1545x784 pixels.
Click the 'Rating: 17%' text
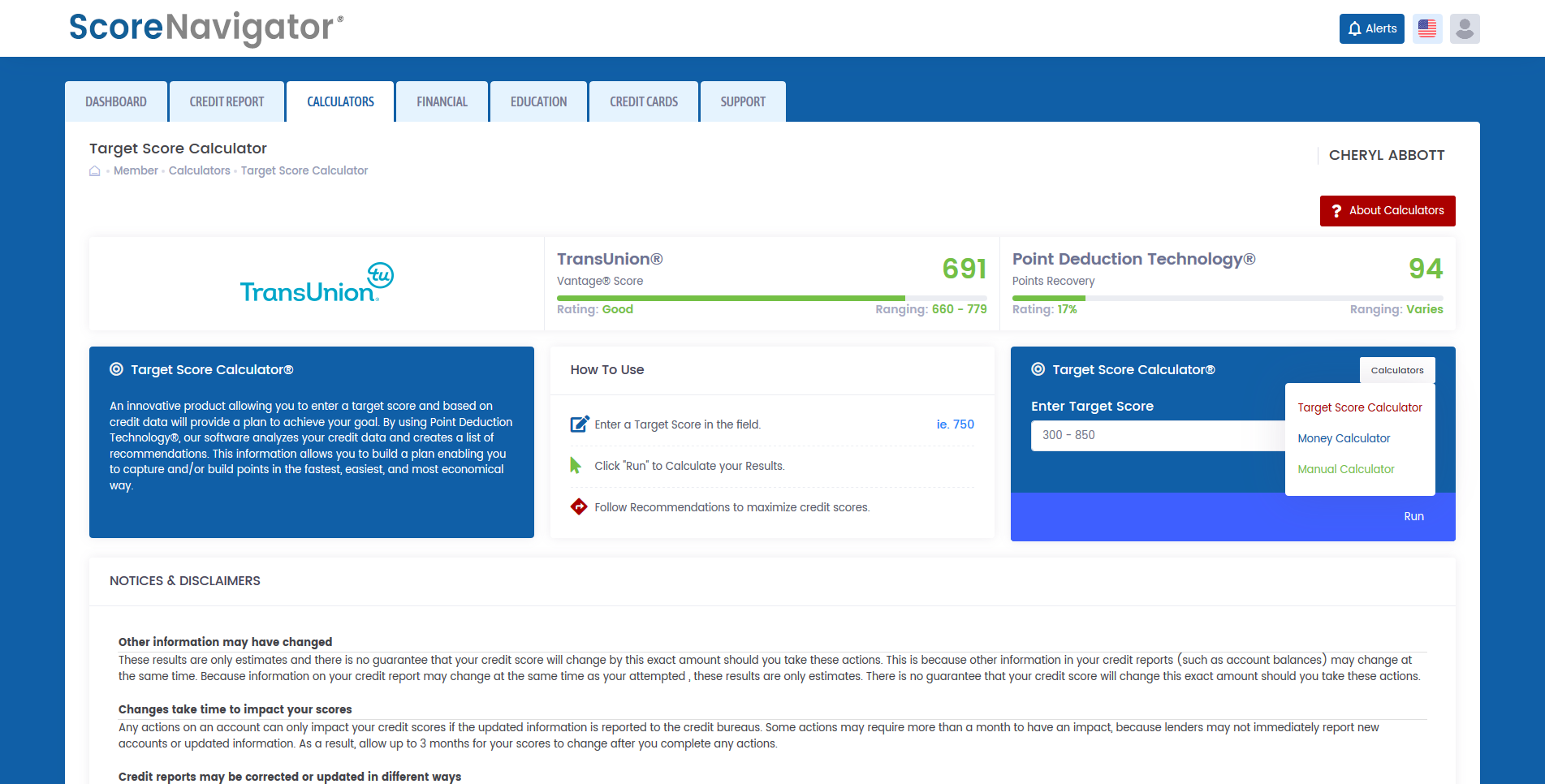[x=1045, y=309]
